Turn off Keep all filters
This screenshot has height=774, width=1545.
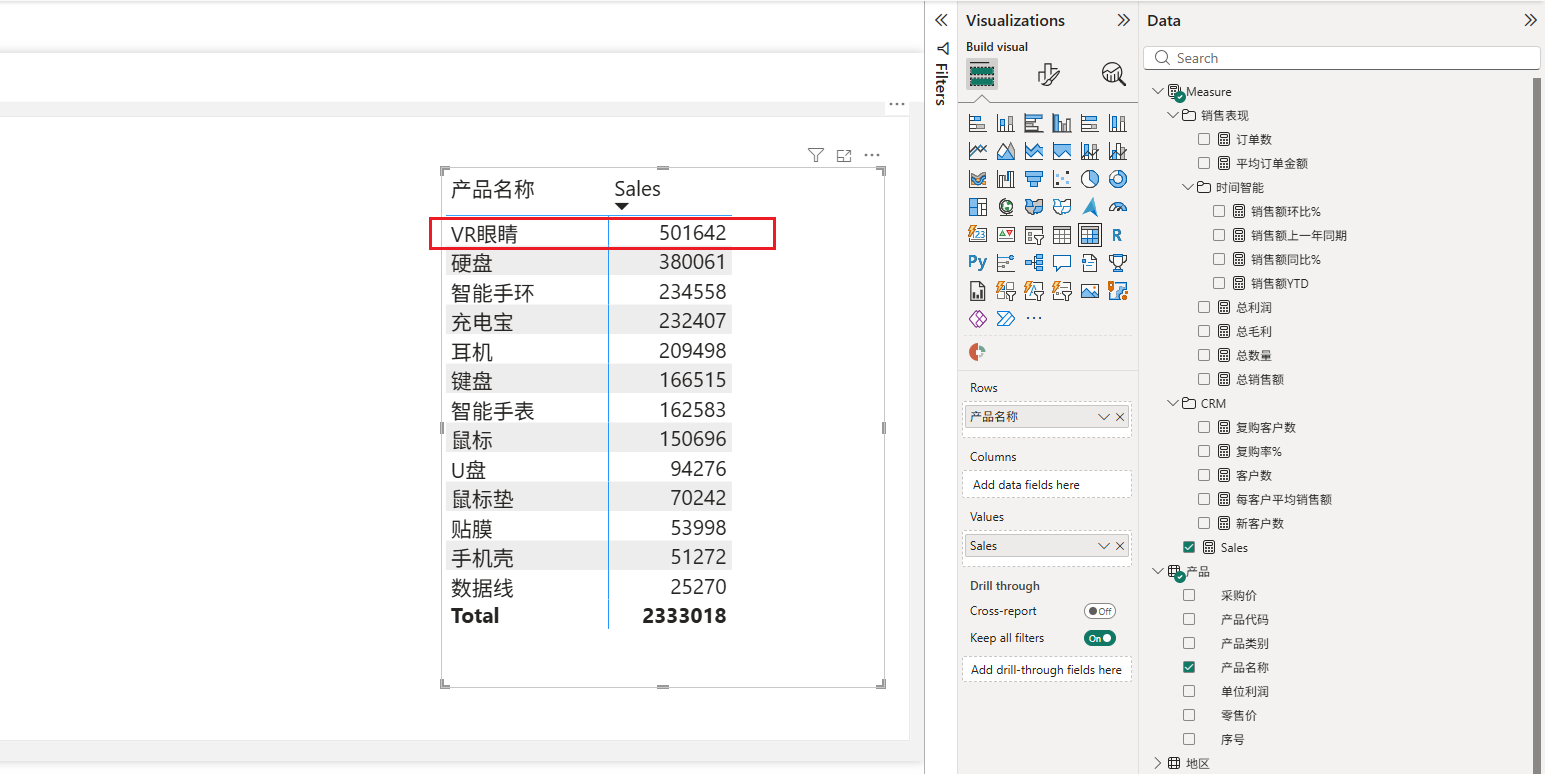click(x=1099, y=638)
